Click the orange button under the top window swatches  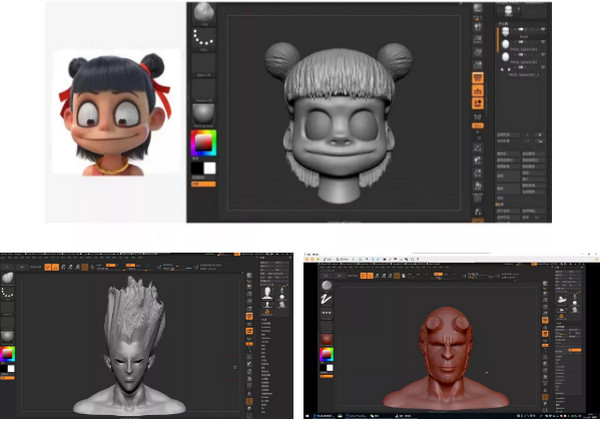203,184
